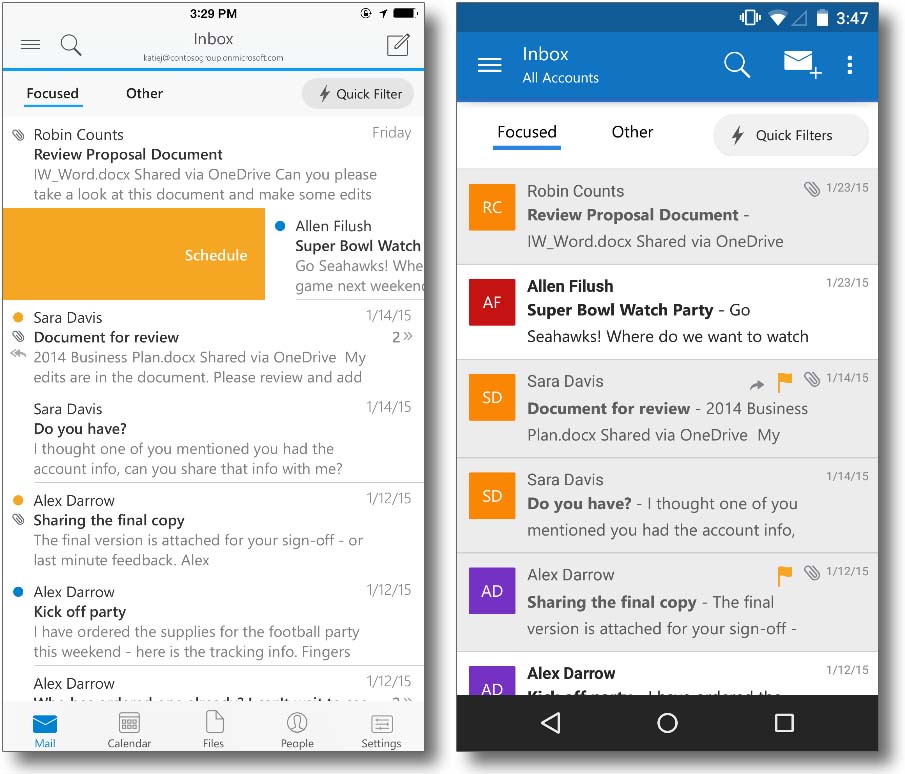Click SD avatar on Android Document for review
This screenshot has width=905, height=774.
click(492, 397)
